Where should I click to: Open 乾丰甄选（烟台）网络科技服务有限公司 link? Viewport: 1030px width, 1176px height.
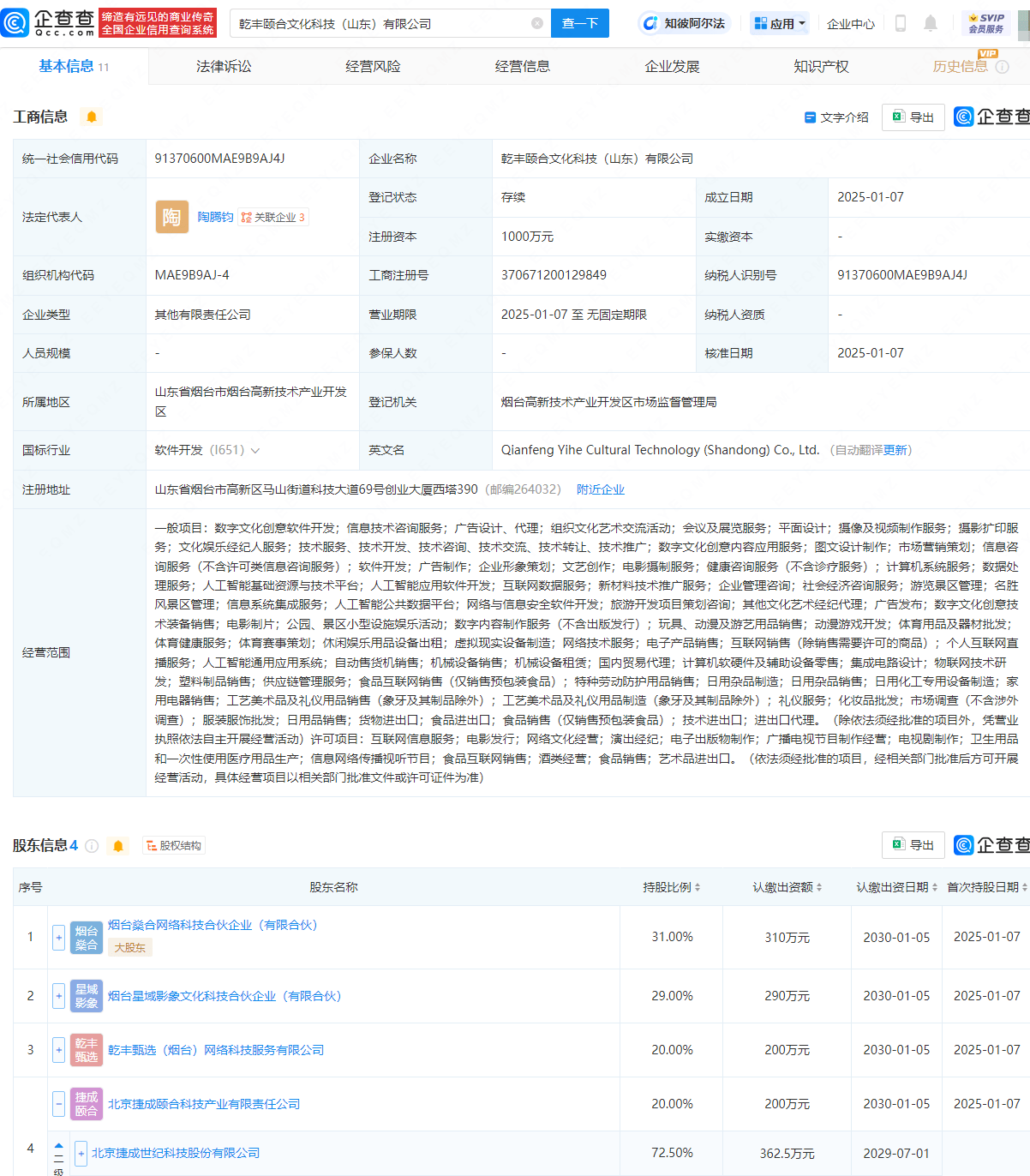[x=216, y=1050]
